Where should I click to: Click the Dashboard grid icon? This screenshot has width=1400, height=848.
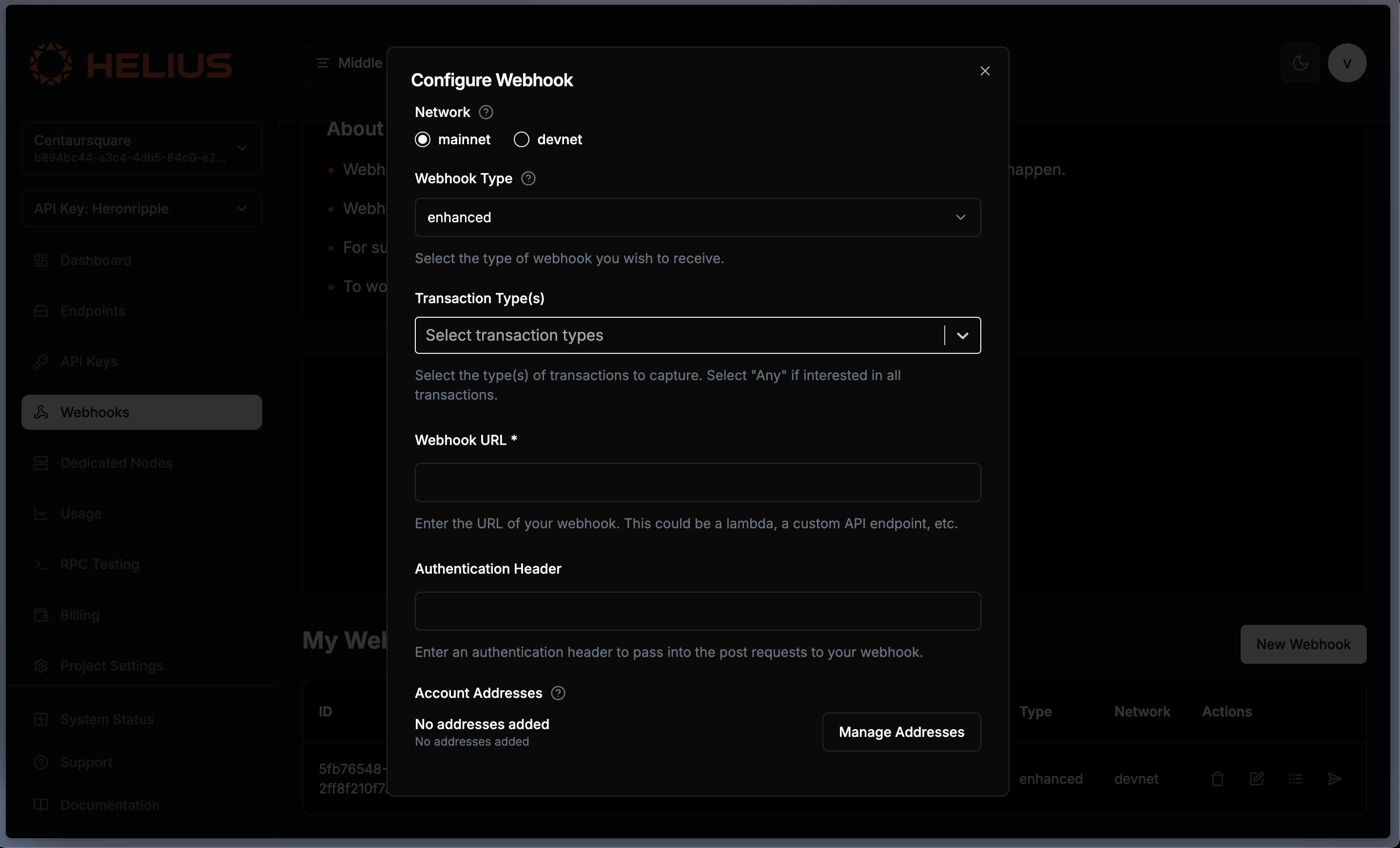(x=41, y=260)
